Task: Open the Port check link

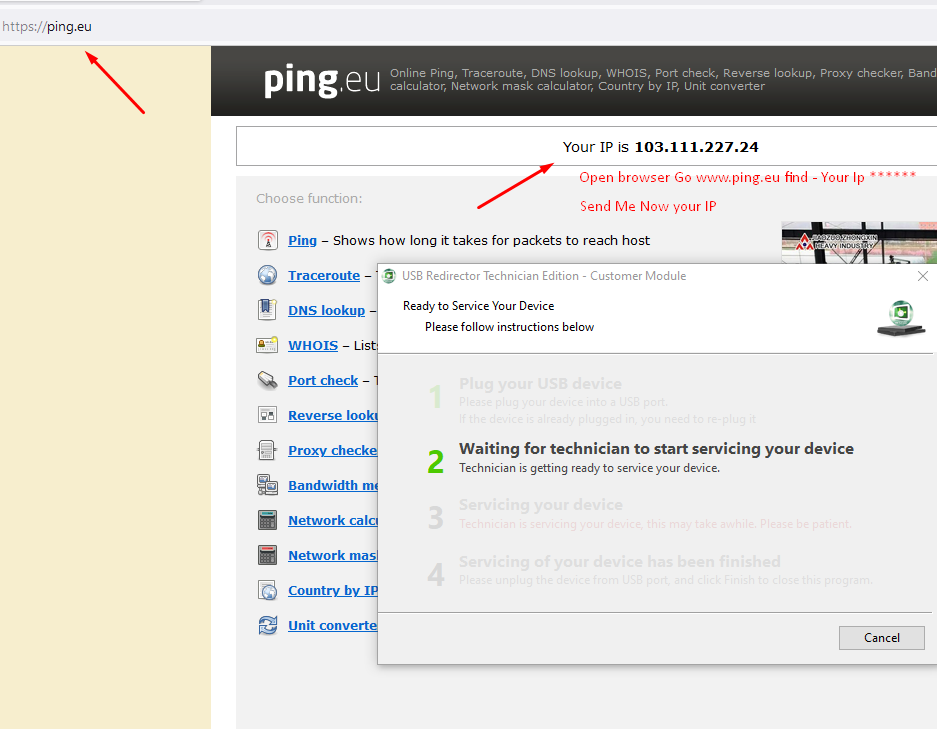Action: (x=323, y=380)
